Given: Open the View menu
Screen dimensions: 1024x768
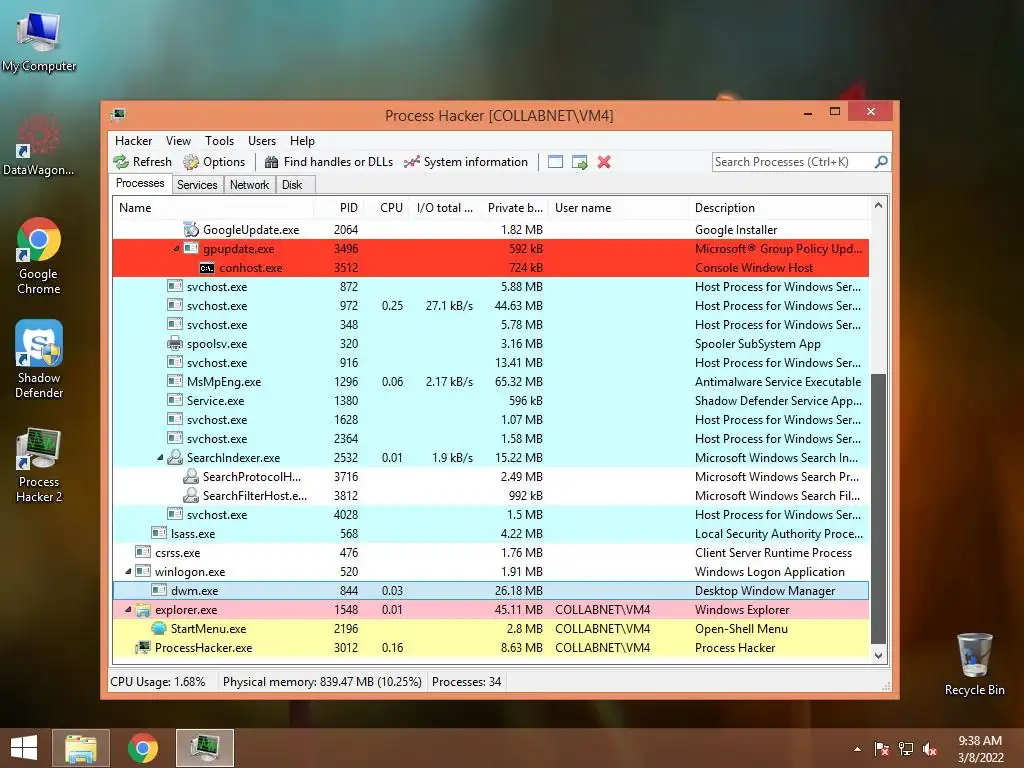Looking at the screenshot, I should click(x=178, y=141).
